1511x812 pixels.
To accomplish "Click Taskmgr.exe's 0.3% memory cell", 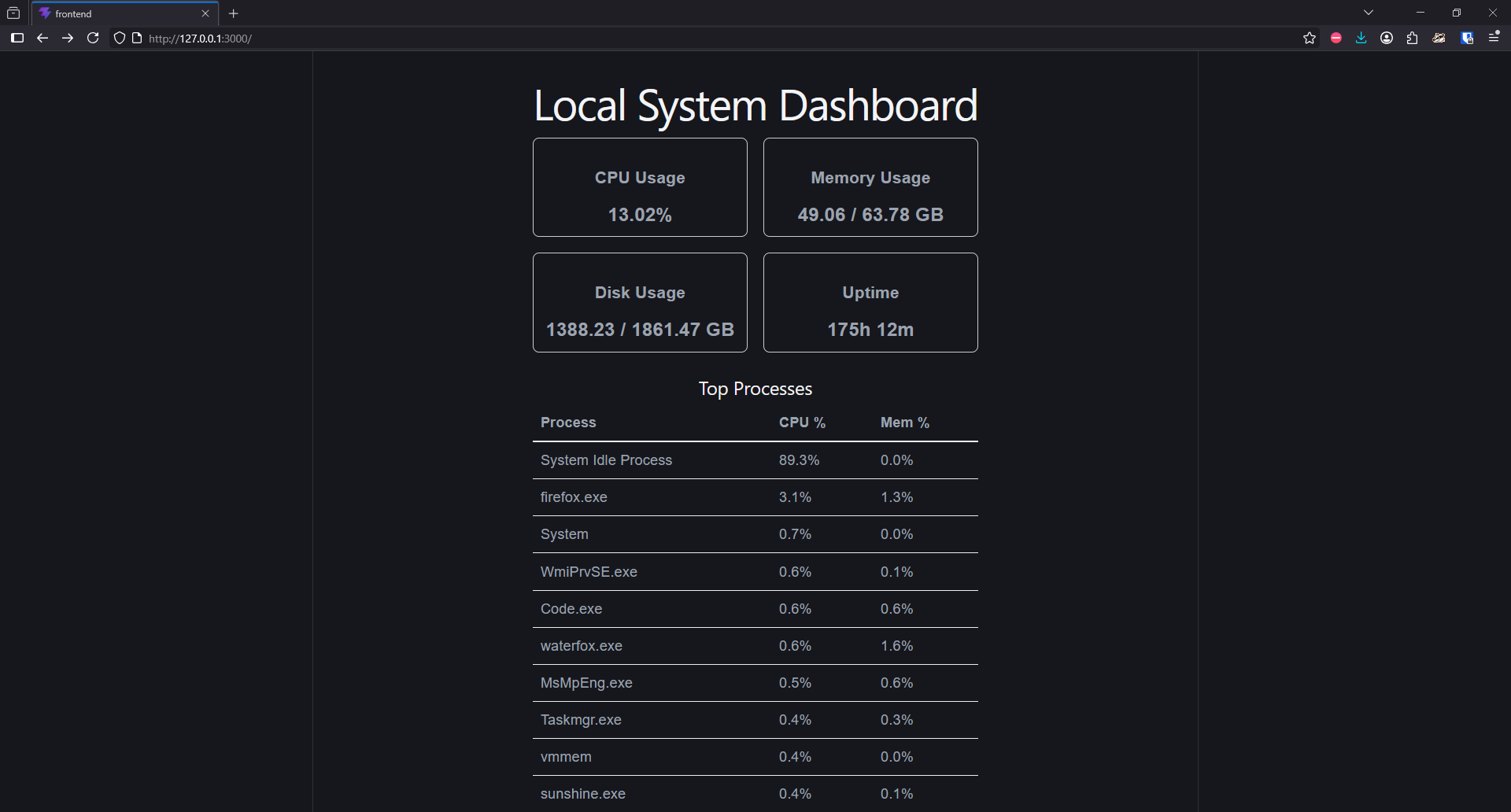I will (x=896, y=720).
